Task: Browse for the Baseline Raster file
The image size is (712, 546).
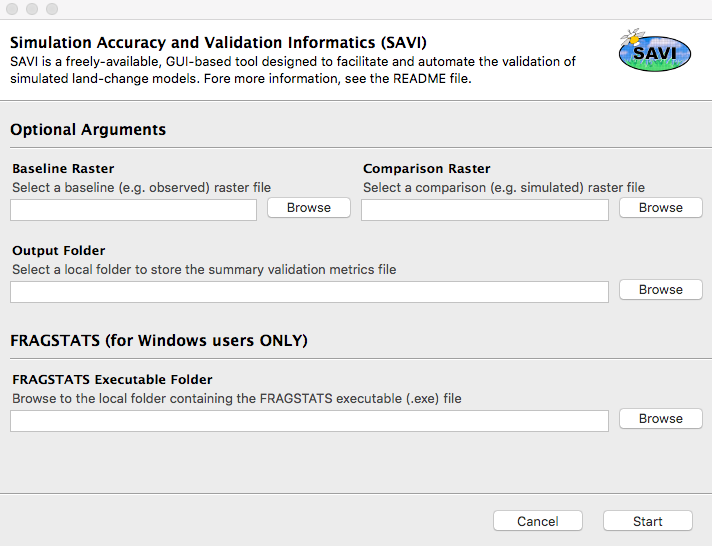Action: 309,208
